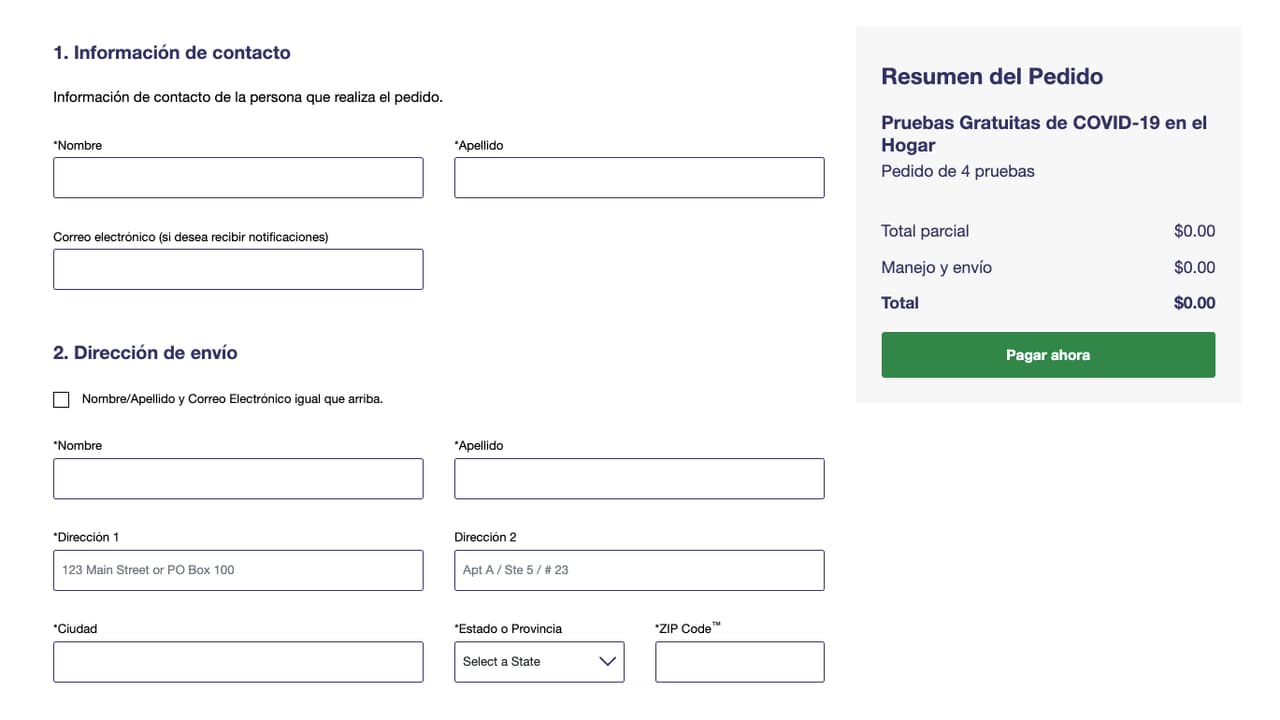This screenshot has width=1280, height=720.
Task: Click the Resumen del Pedido heading
Action: [992, 76]
